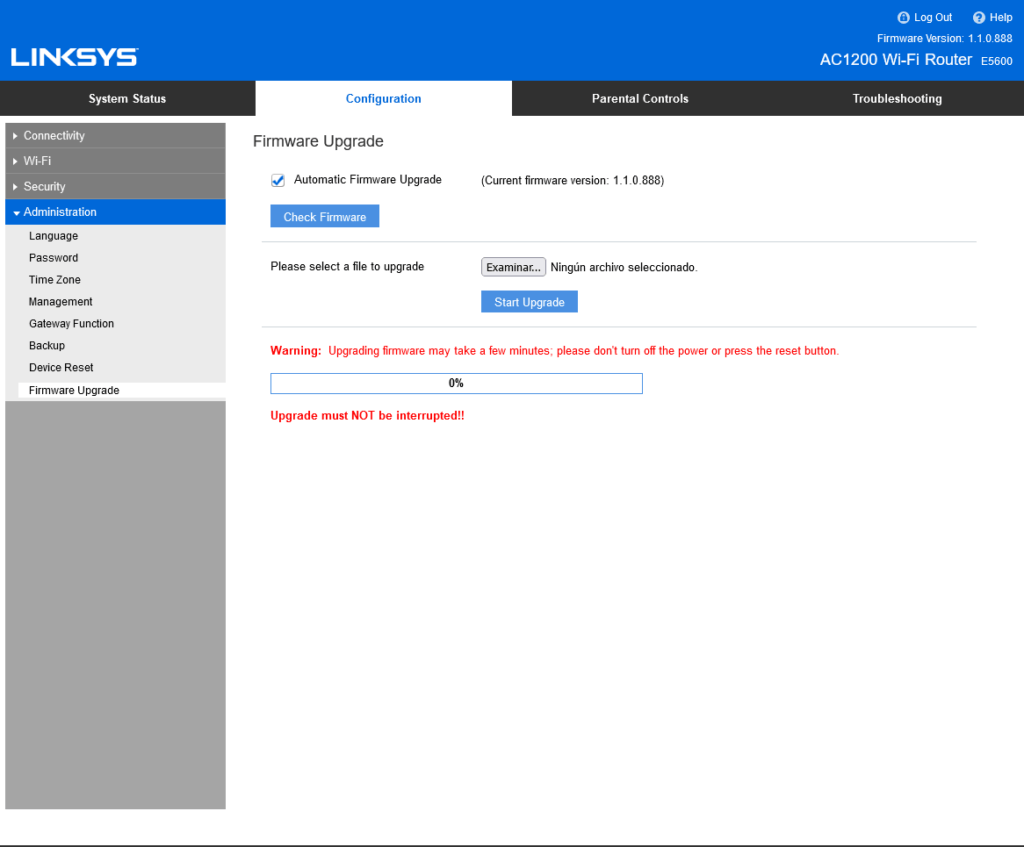Click the Check Firmware button
Viewport: 1024px width, 847px height.
point(325,216)
